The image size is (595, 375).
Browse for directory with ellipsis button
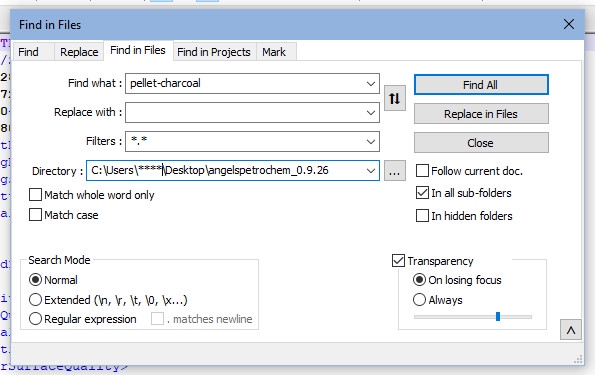click(395, 171)
